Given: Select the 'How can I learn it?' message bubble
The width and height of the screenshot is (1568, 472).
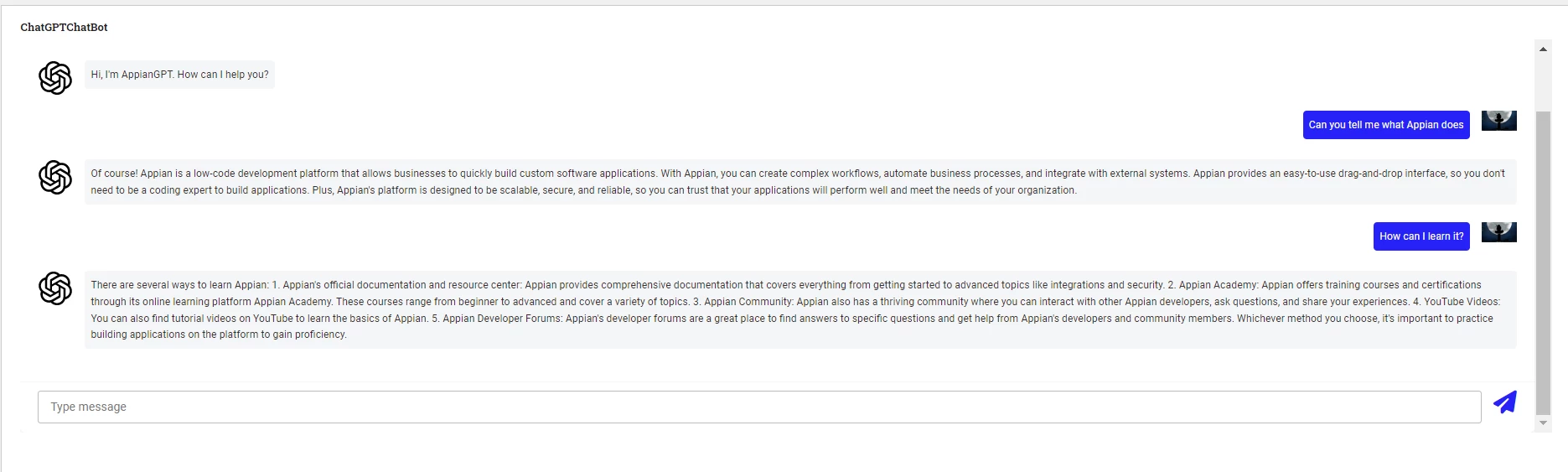Looking at the screenshot, I should click(x=1421, y=236).
